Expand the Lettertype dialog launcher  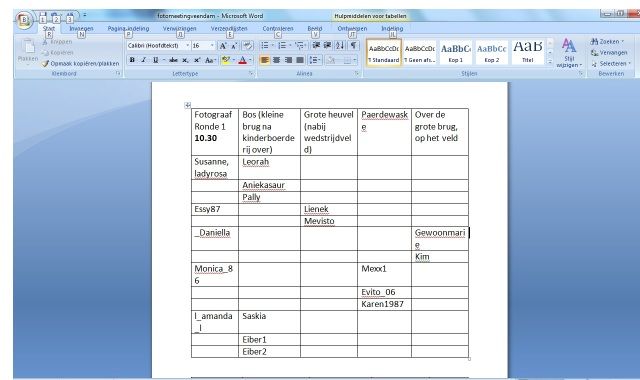pos(251,73)
